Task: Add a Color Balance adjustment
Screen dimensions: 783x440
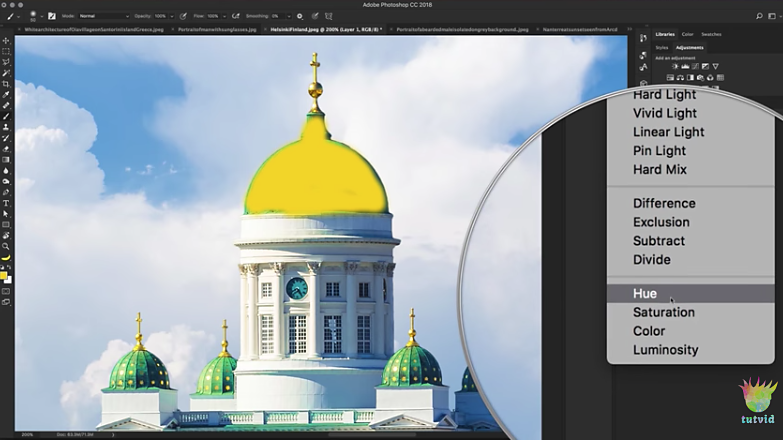Action: pos(680,77)
